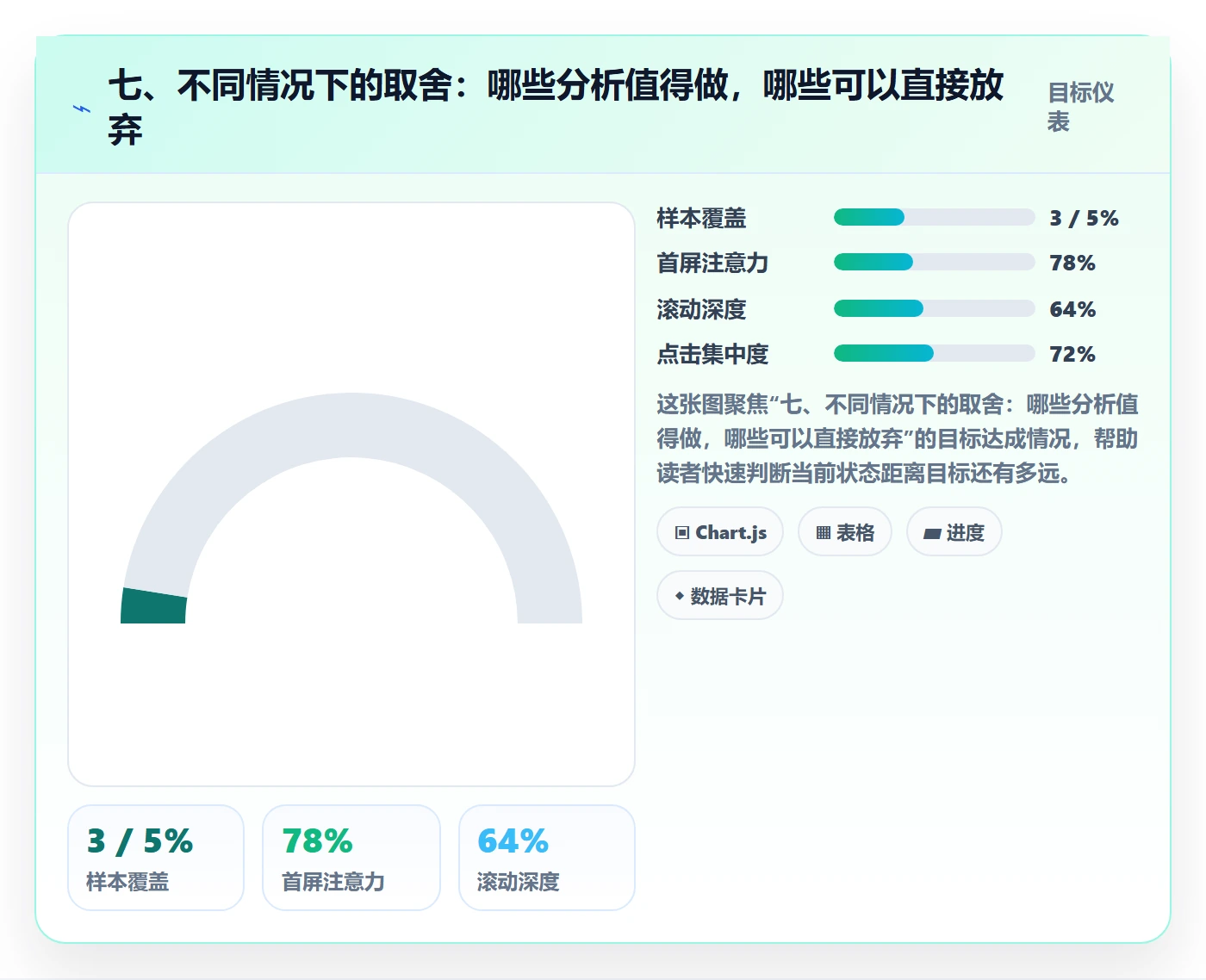This screenshot has width=1206, height=980.
Task: Click the 滚动深度 progress bar
Action: (x=934, y=308)
